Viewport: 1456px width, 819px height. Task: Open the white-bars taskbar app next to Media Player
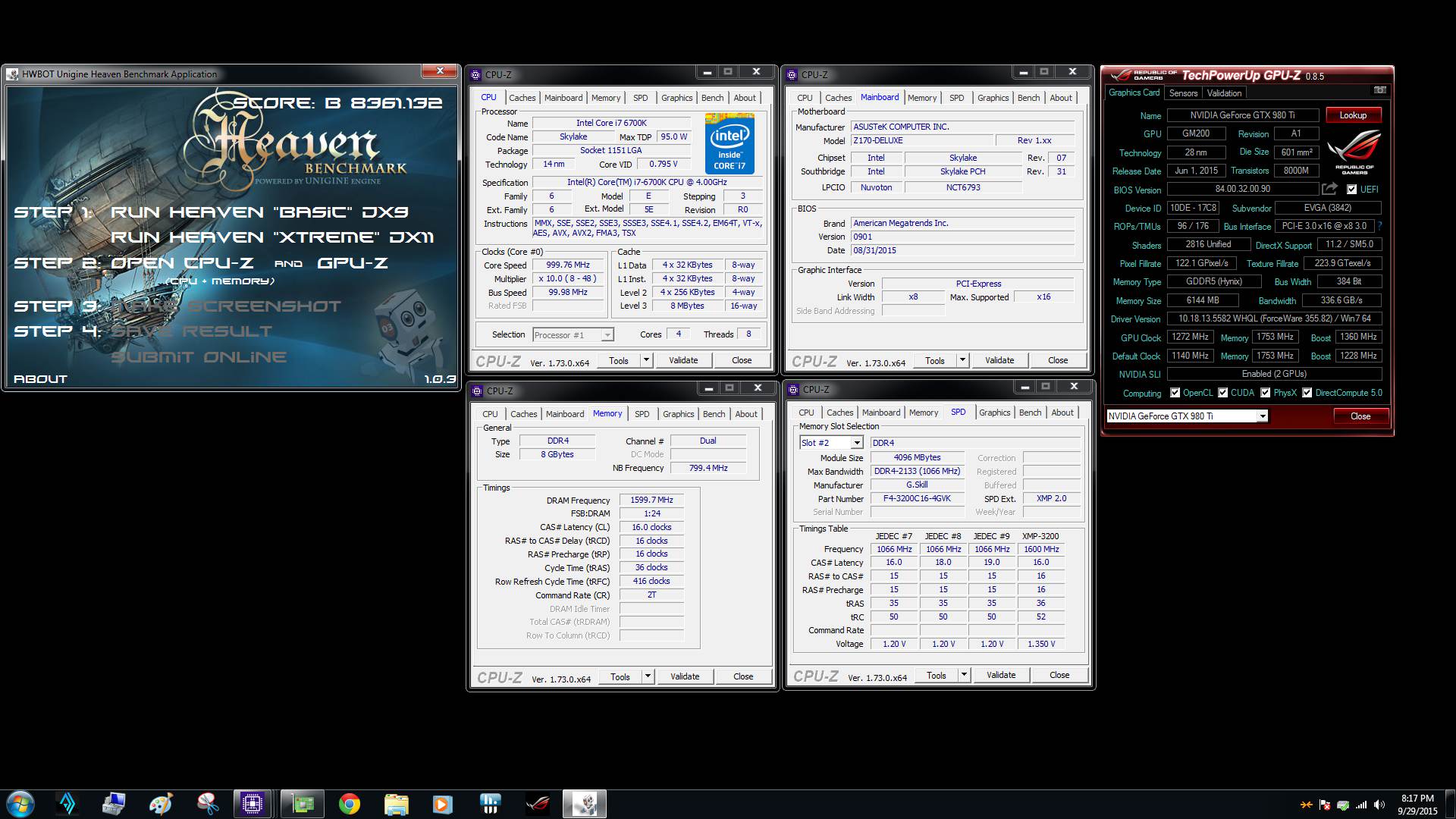click(x=491, y=804)
